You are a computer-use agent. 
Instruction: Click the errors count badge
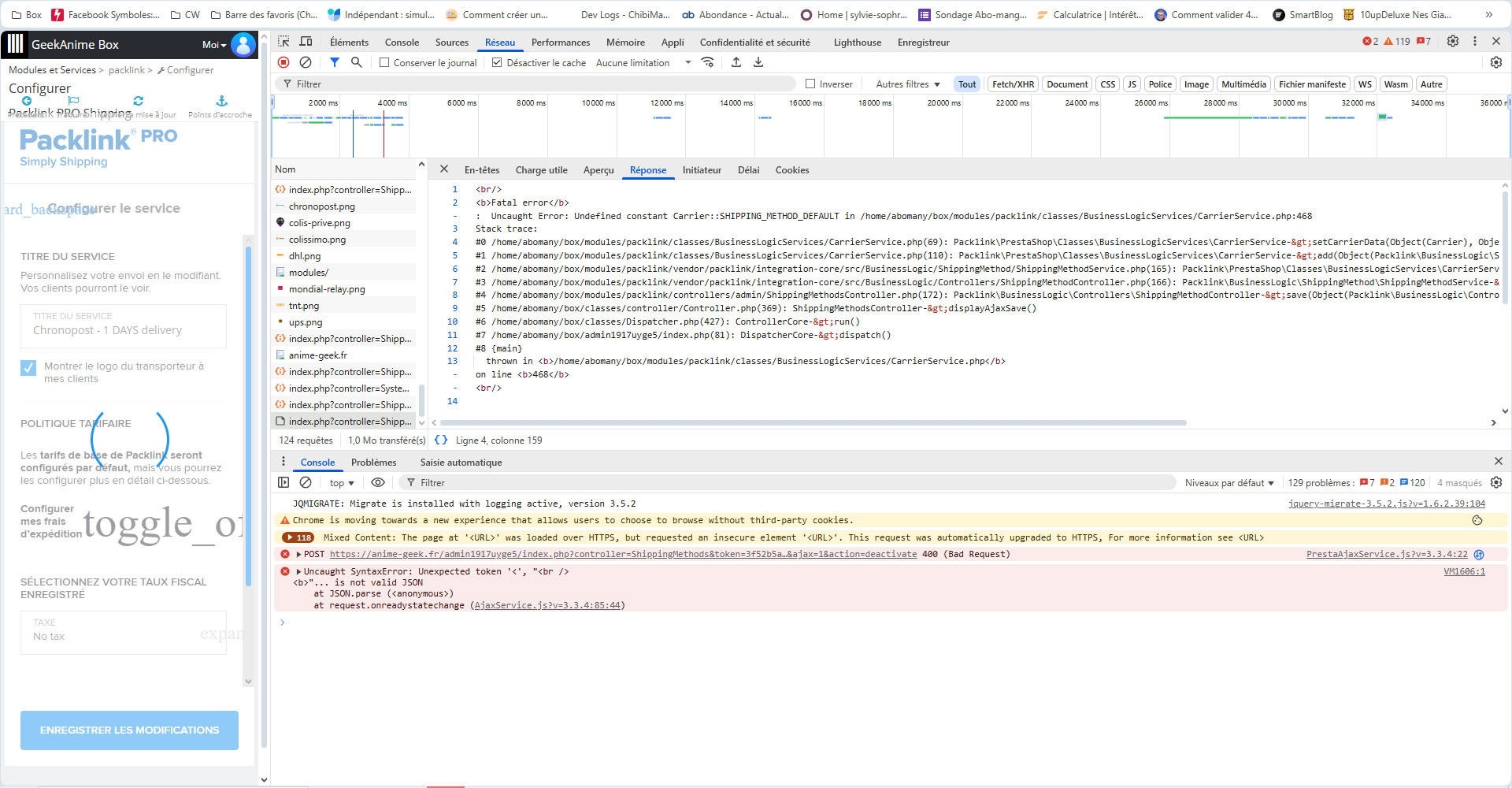click(x=1371, y=41)
